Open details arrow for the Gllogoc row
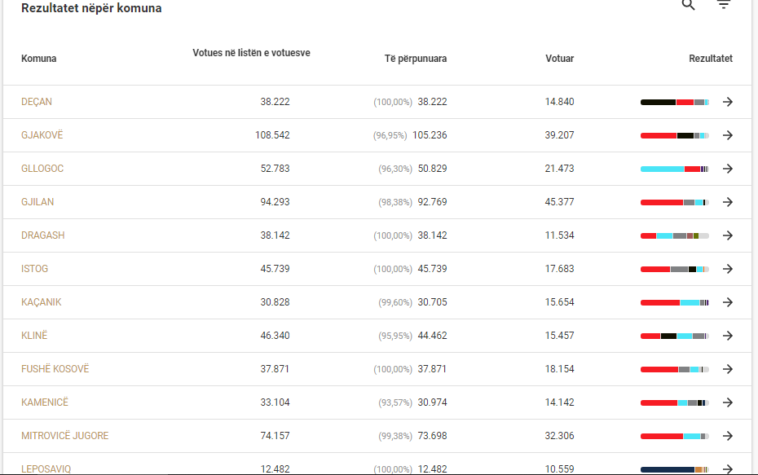The image size is (758, 475). tap(728, 169)
